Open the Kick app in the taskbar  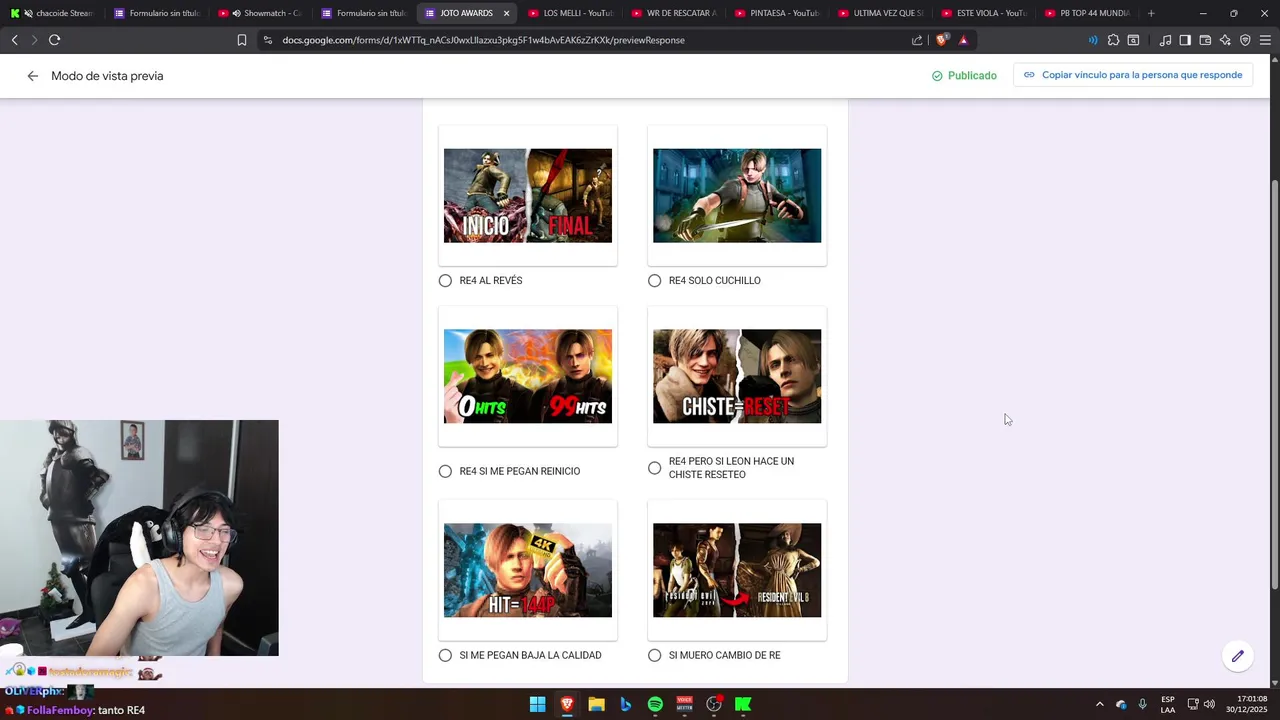click(743, 704)
